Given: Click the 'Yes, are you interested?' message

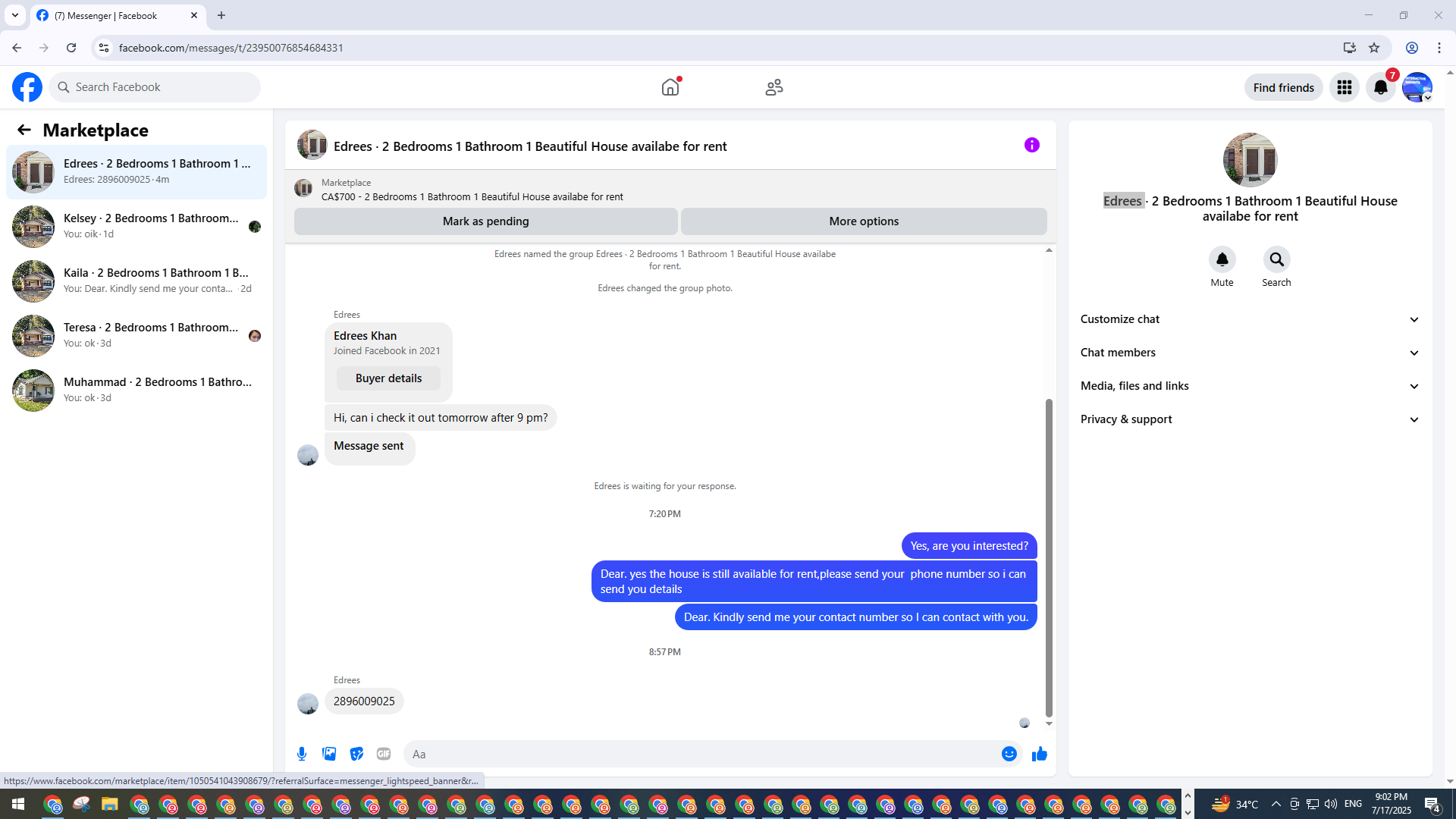Looking at the screenshot, I should pyautogui.click(x=969, y=546).
